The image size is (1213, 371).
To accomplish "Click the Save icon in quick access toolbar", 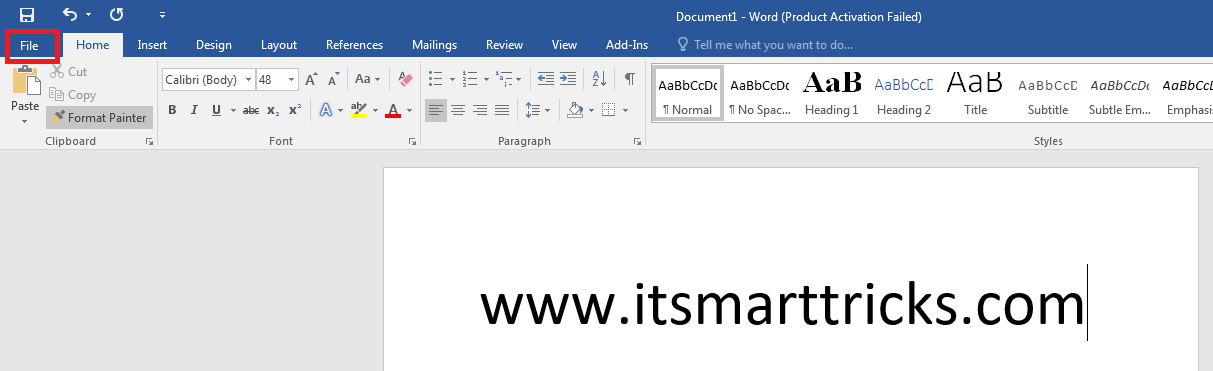I will [27, 15].
